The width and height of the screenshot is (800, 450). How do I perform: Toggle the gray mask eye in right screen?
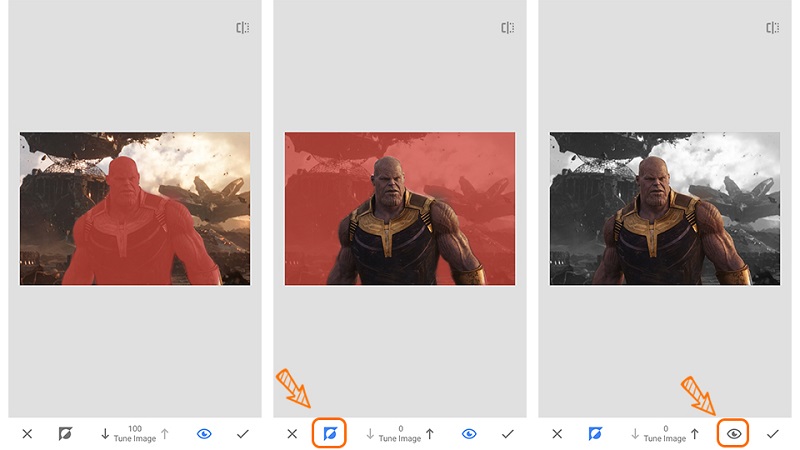pos(734,434)
